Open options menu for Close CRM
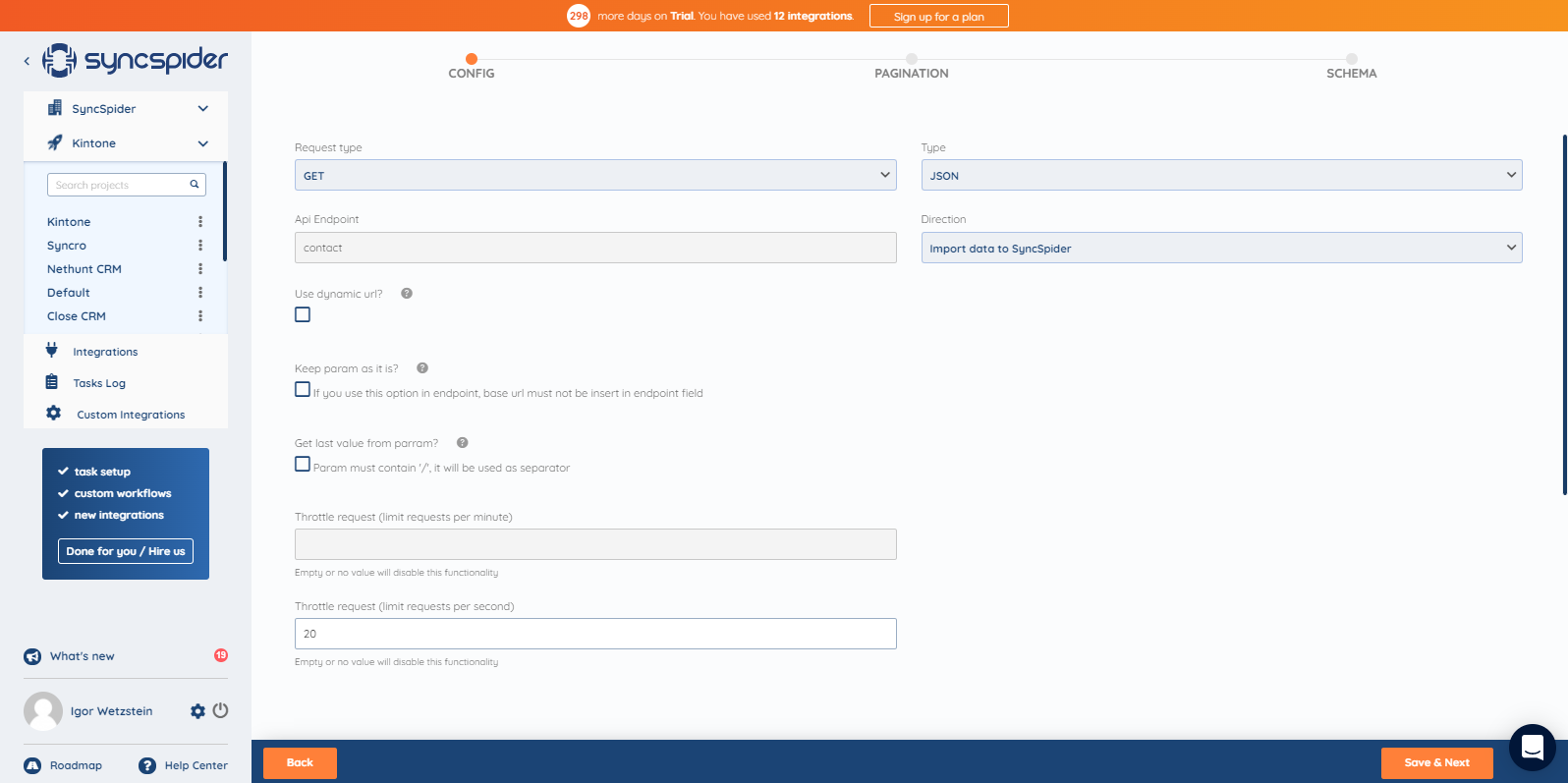The height and width of the screenshot is (783, 1568). point(200,316)
